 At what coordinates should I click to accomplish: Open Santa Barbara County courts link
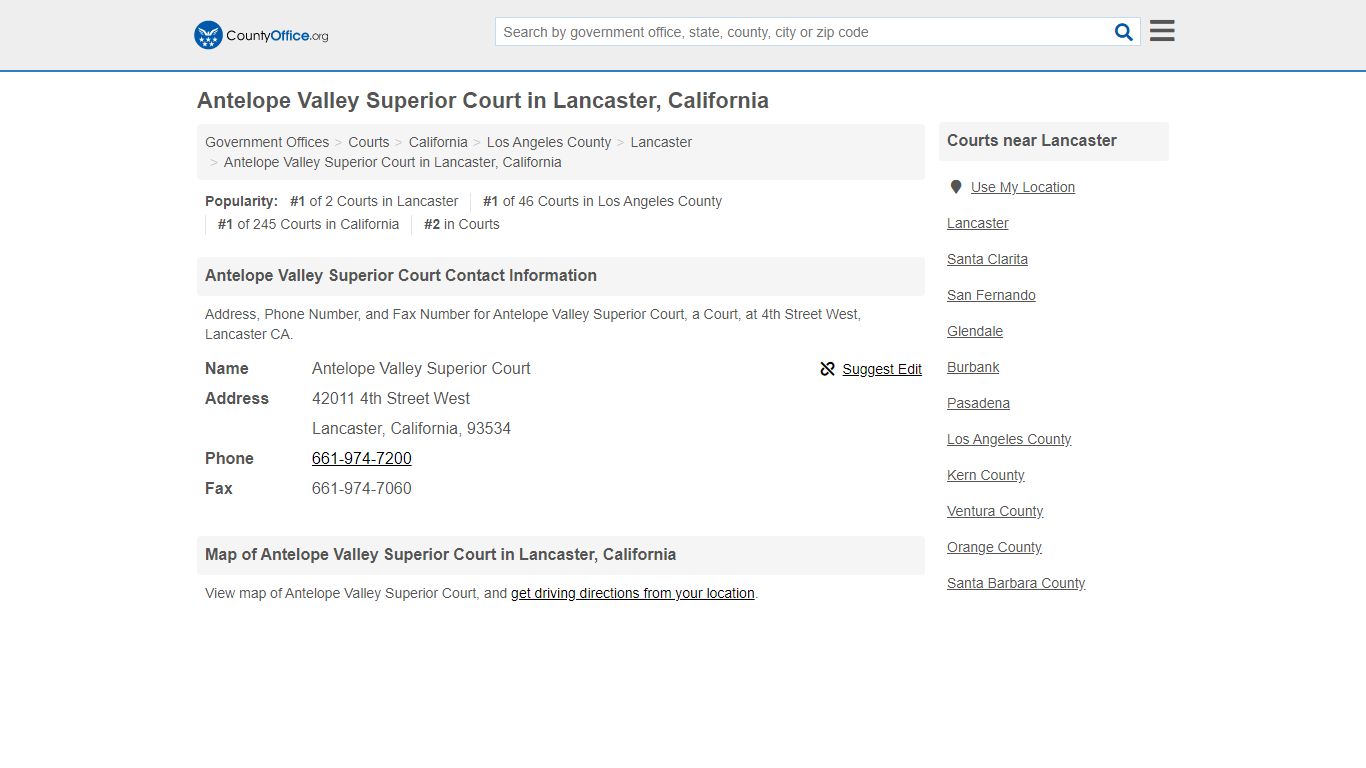[x=1016, y=583]
